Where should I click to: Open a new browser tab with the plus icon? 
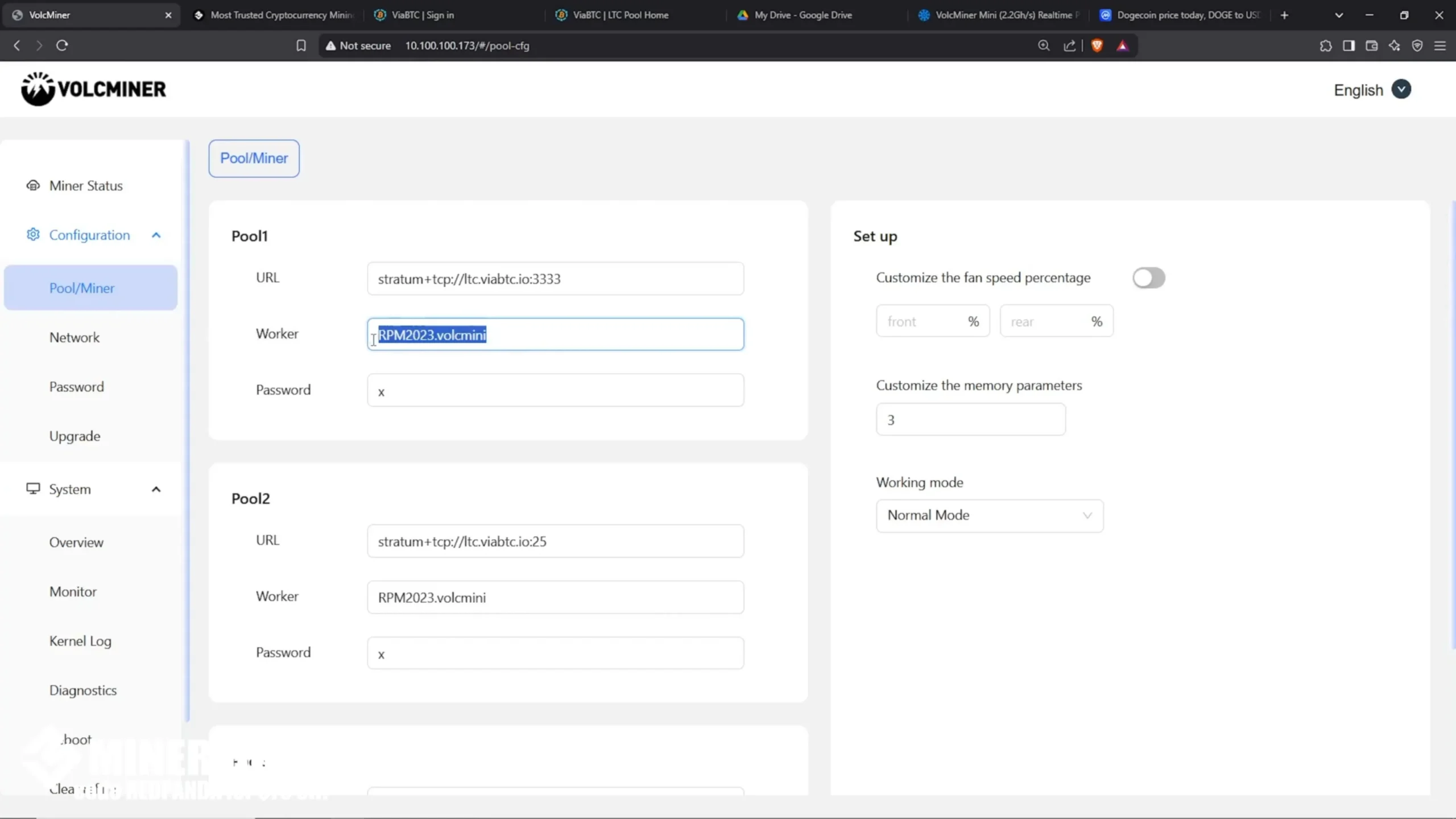1284,15
